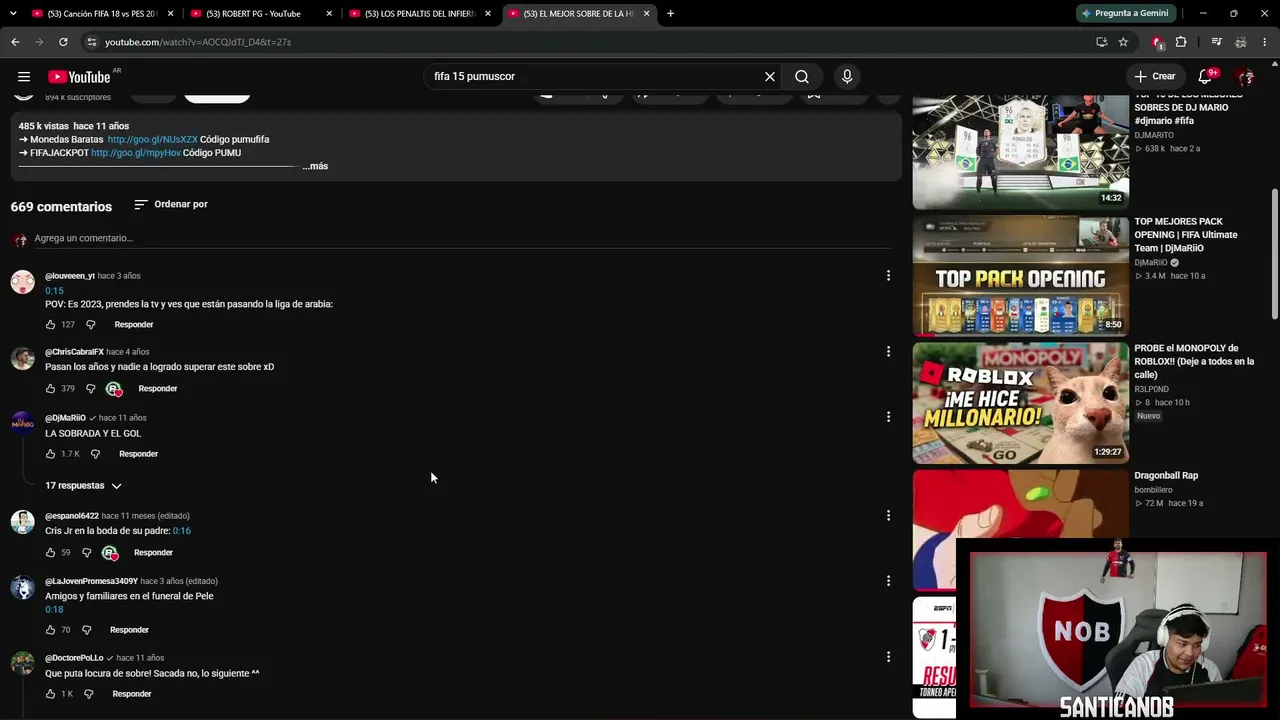Open options menu for @espanol6422's comment

click(888, 516)
